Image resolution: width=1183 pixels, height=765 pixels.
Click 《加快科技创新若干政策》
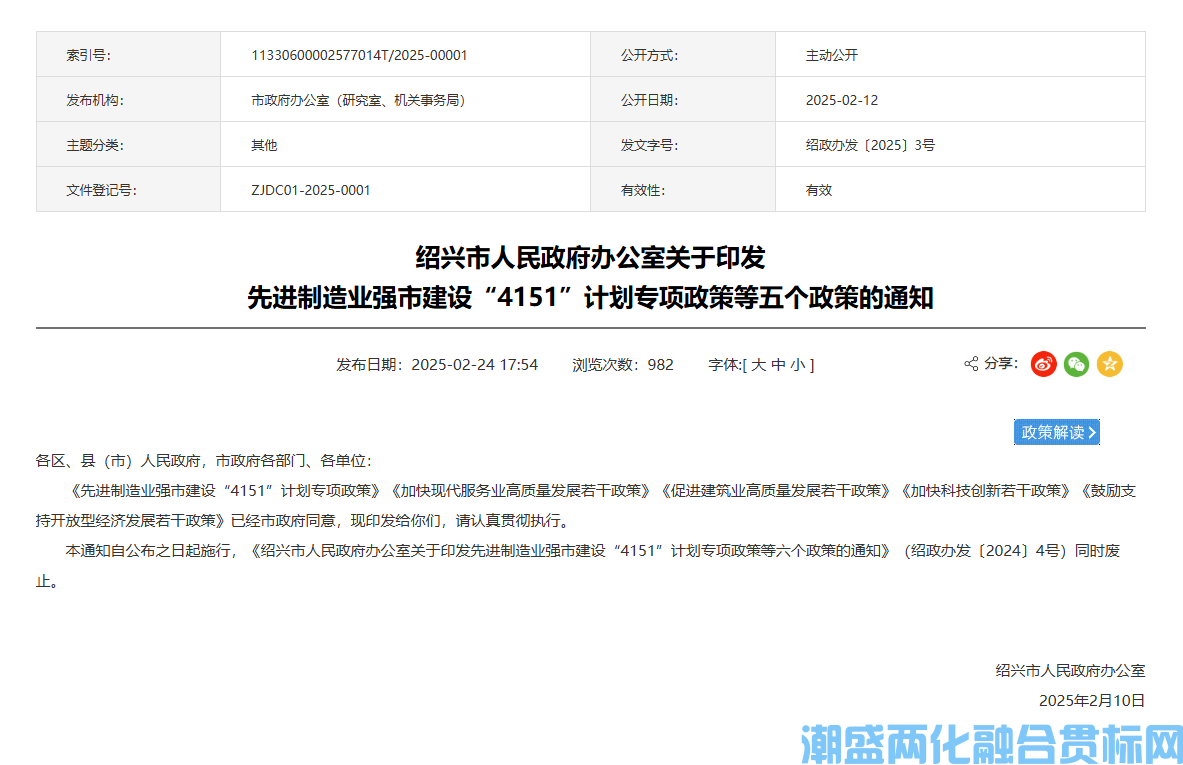coord(985,491)
